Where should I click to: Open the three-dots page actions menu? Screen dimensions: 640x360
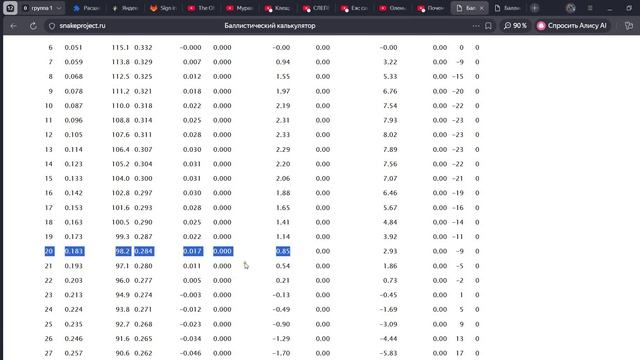(x=476, y=26)
